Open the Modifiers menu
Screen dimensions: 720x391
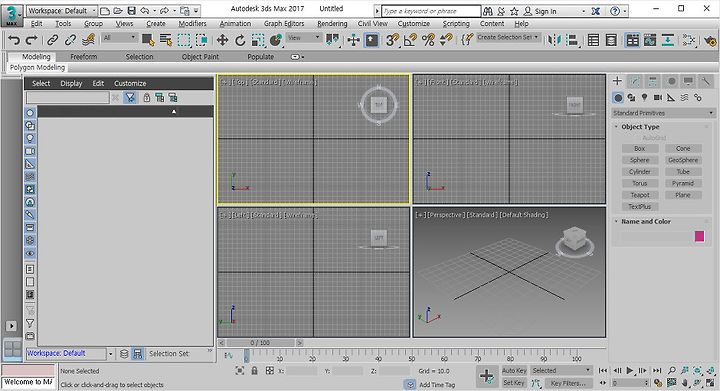[x=192, y=23]
